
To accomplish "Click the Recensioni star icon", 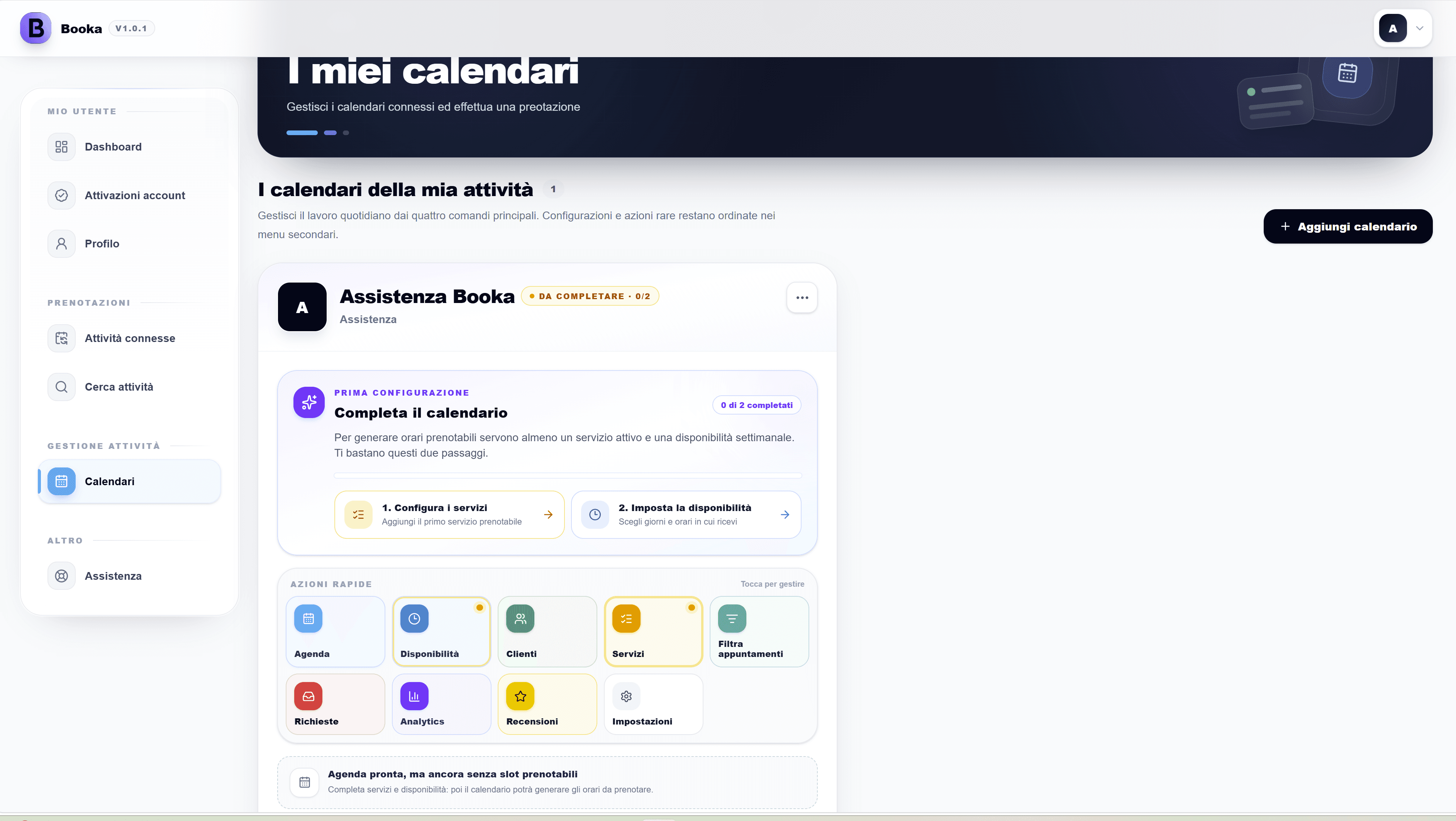I will tap(520, 696).
